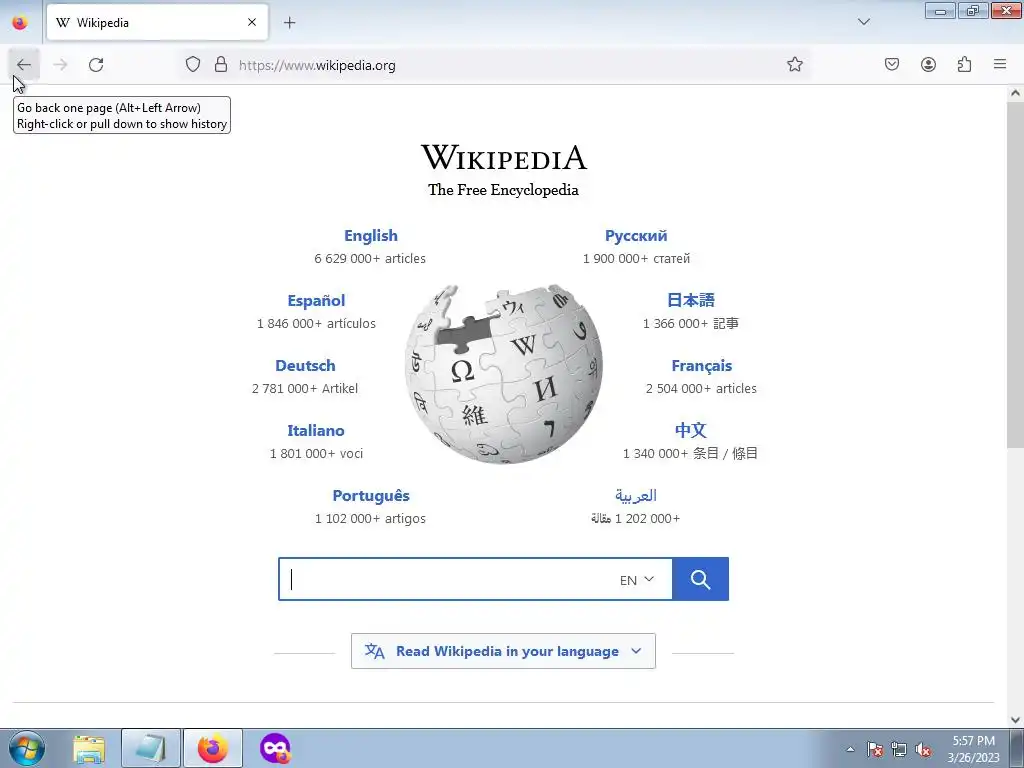Open Action Center flag icon

(874, 749)
